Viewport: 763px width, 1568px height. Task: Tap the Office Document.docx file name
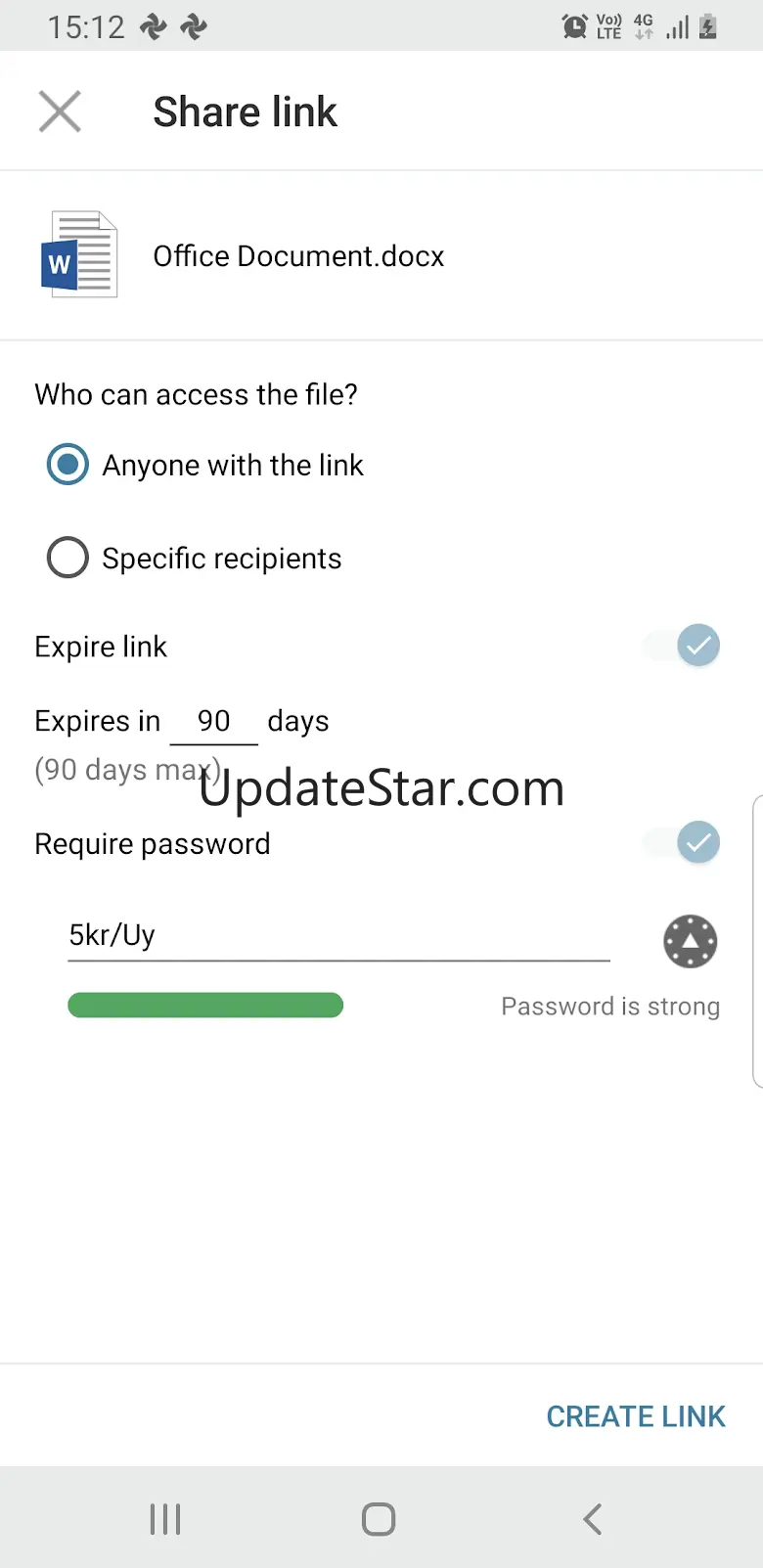[298, 256]
